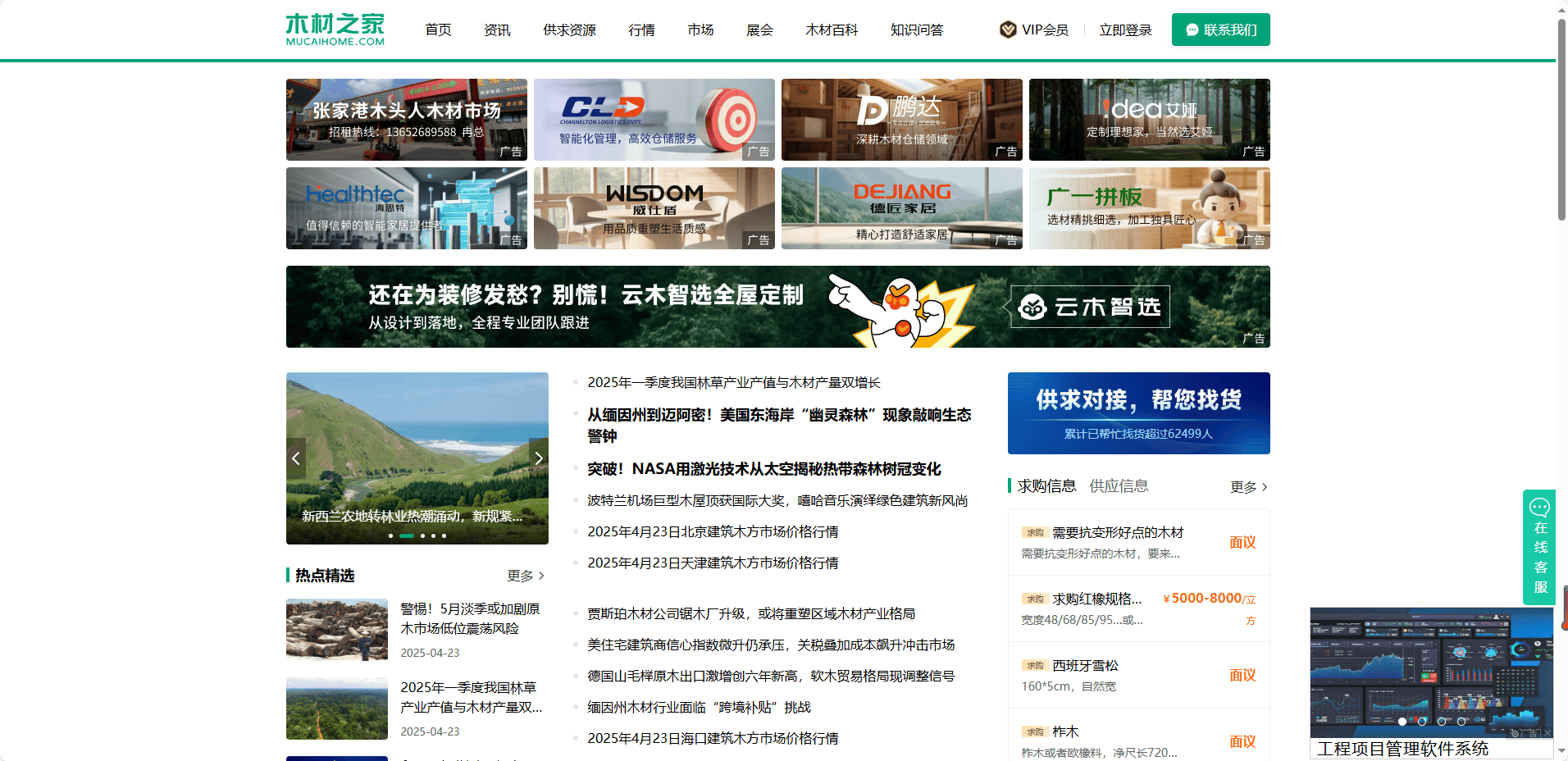Image resolution: width=1568 pixels, height=761 pixels.
Task: Open article about NASA激光技术 forest canopy
Action: tap(763, 469)
